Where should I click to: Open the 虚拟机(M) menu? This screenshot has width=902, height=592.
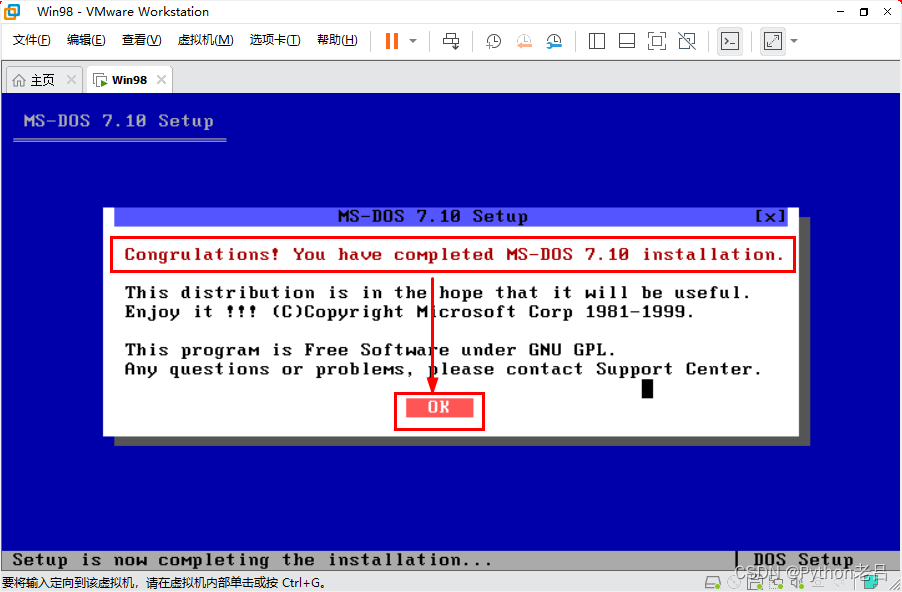coord(205,40)
